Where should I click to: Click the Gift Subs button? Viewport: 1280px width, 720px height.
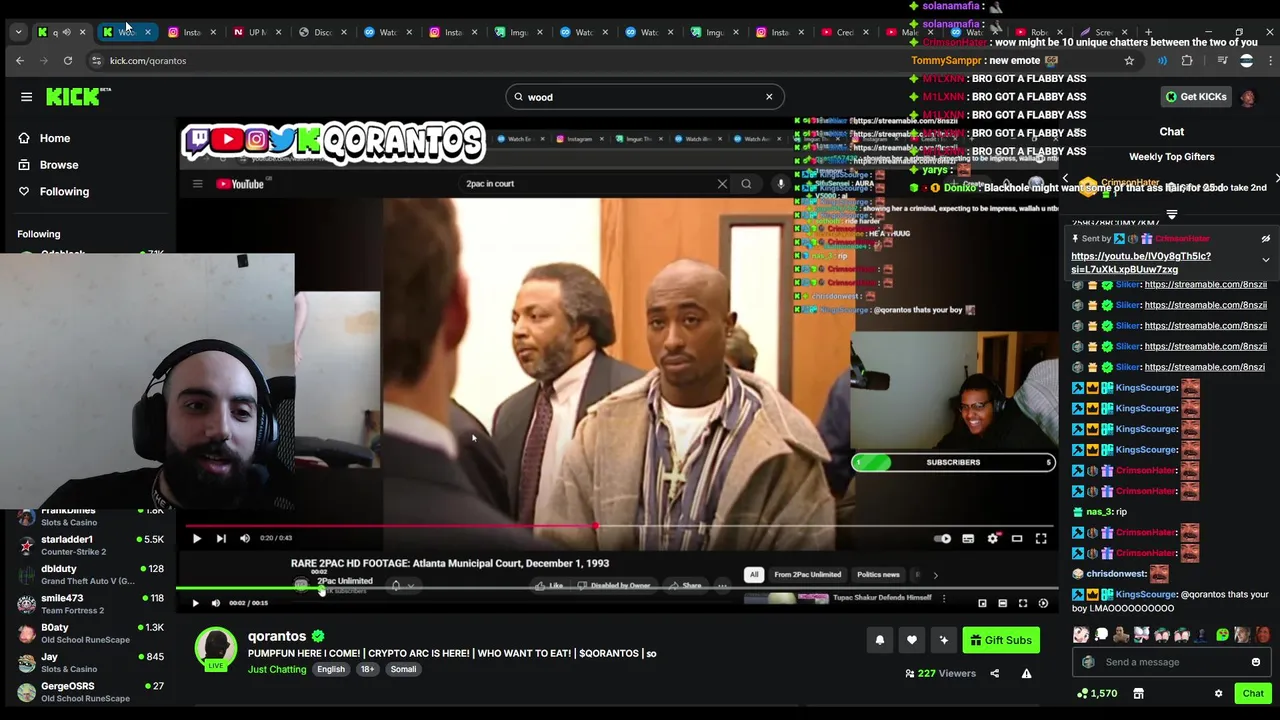pos(1001,640)
